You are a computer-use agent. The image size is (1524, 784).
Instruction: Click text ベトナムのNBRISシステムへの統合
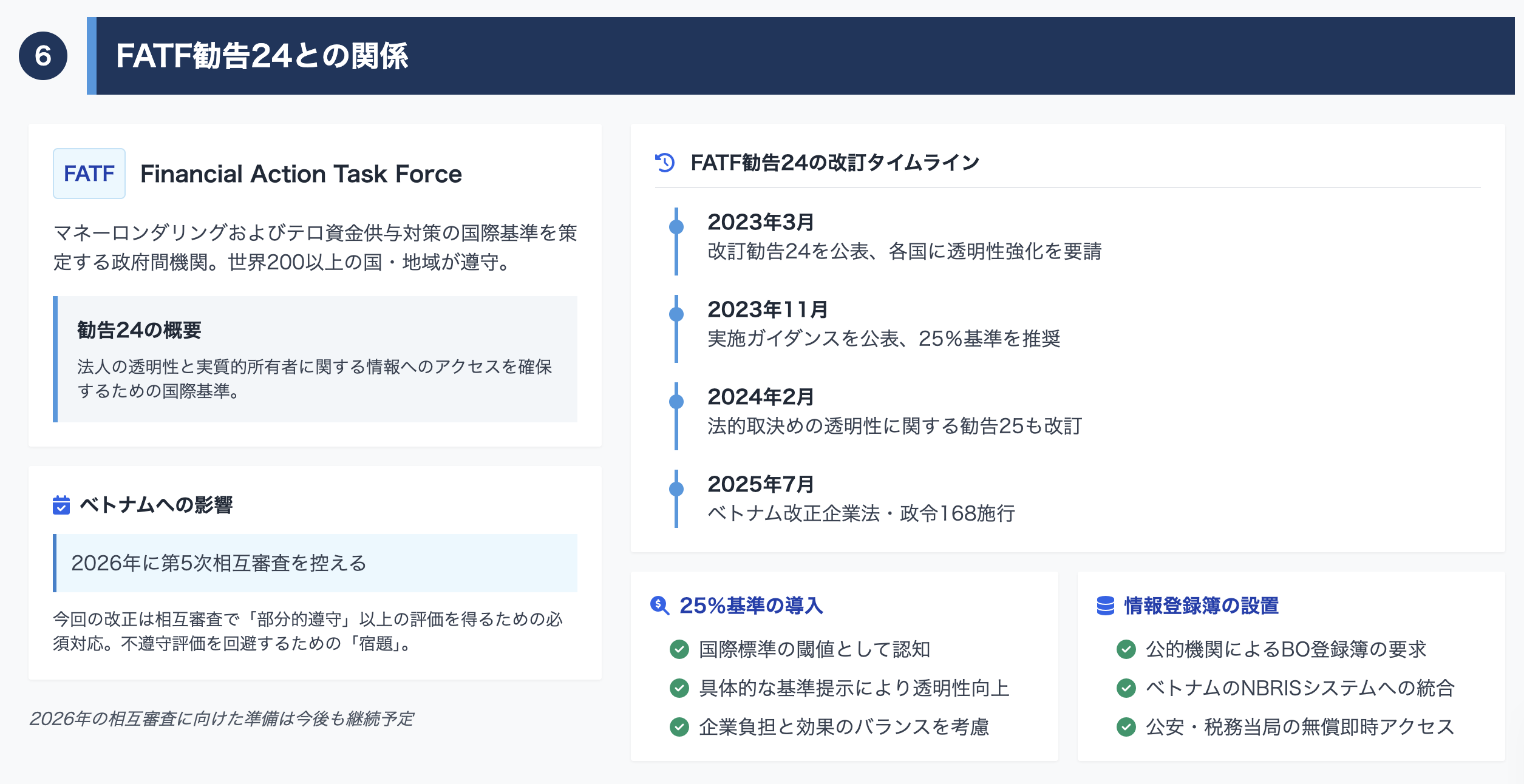point(1301,688)
